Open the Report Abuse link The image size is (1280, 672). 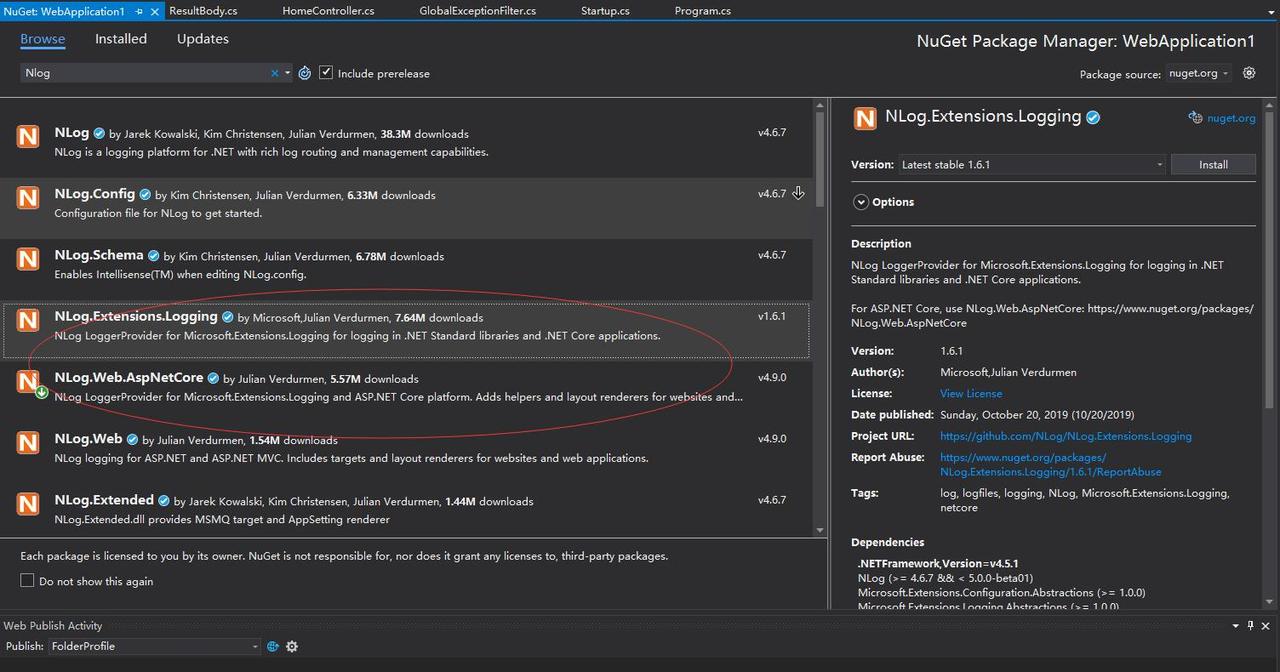click(1051, 465)
